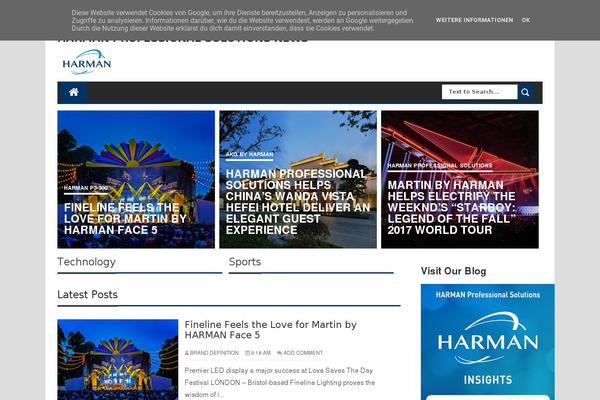Click the 'Visit Our Blog' heading

click(x=453, y=271)
